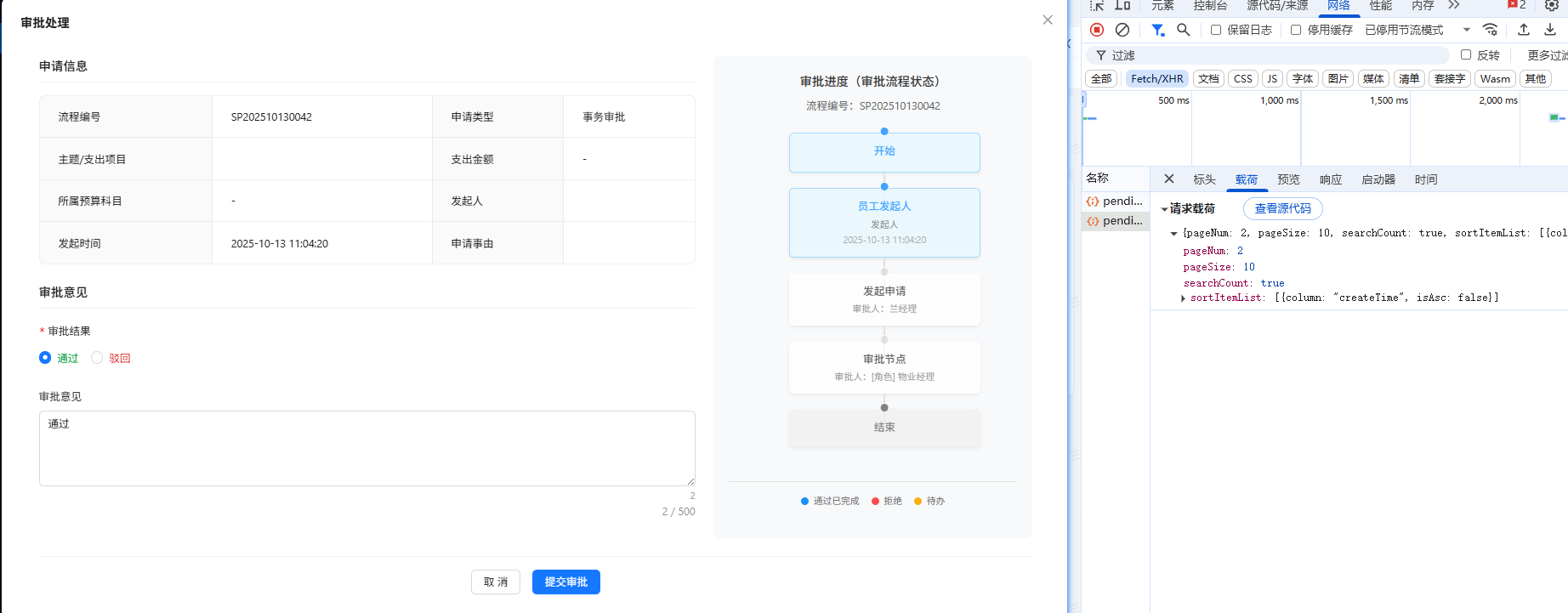This screenshot has height=613, width=1568.
Task: Switch to the 响应 tab
Action: pos(1330,179)
